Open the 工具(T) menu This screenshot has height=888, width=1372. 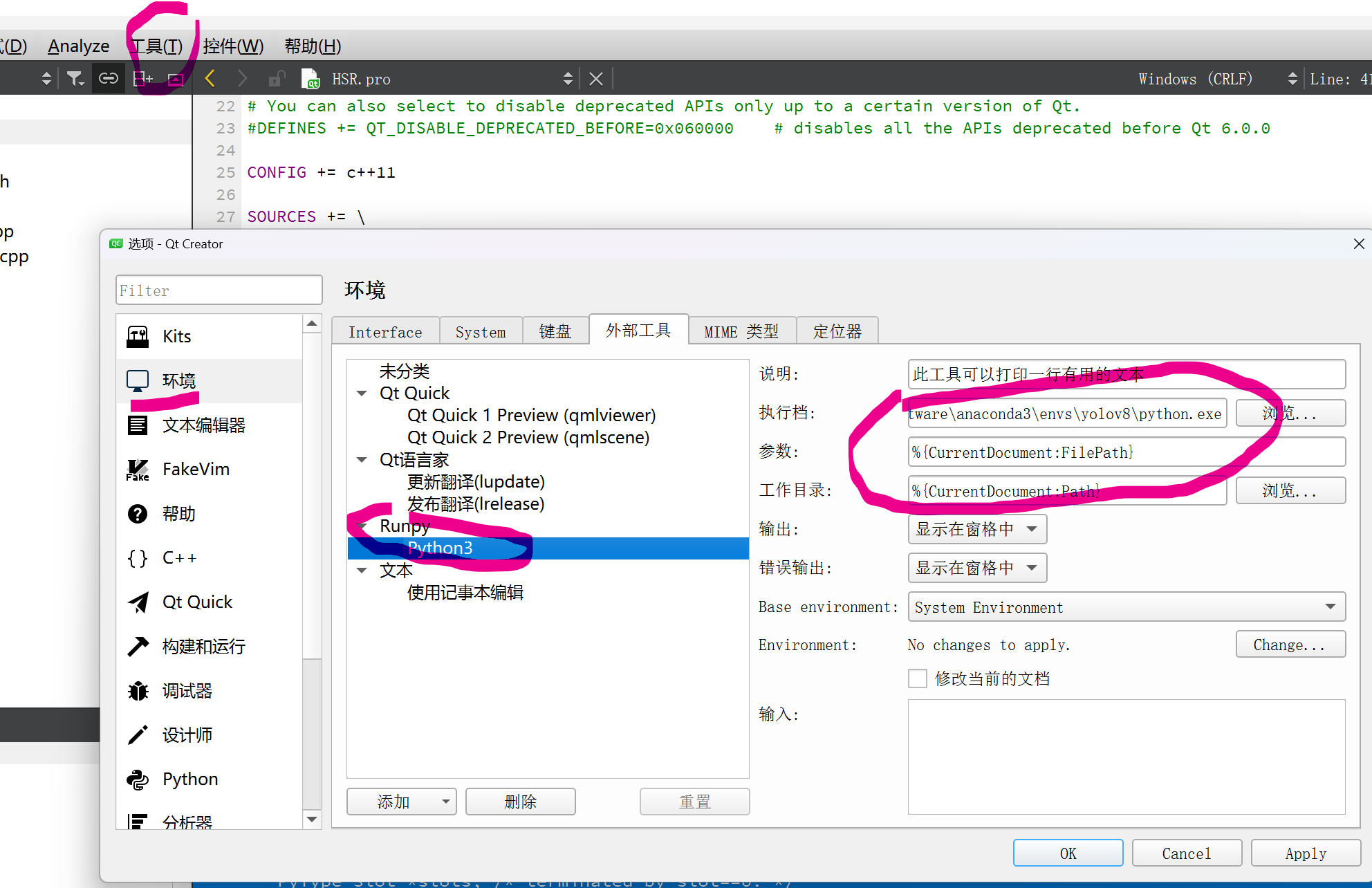pyautogui.click(x=157, y=46)
